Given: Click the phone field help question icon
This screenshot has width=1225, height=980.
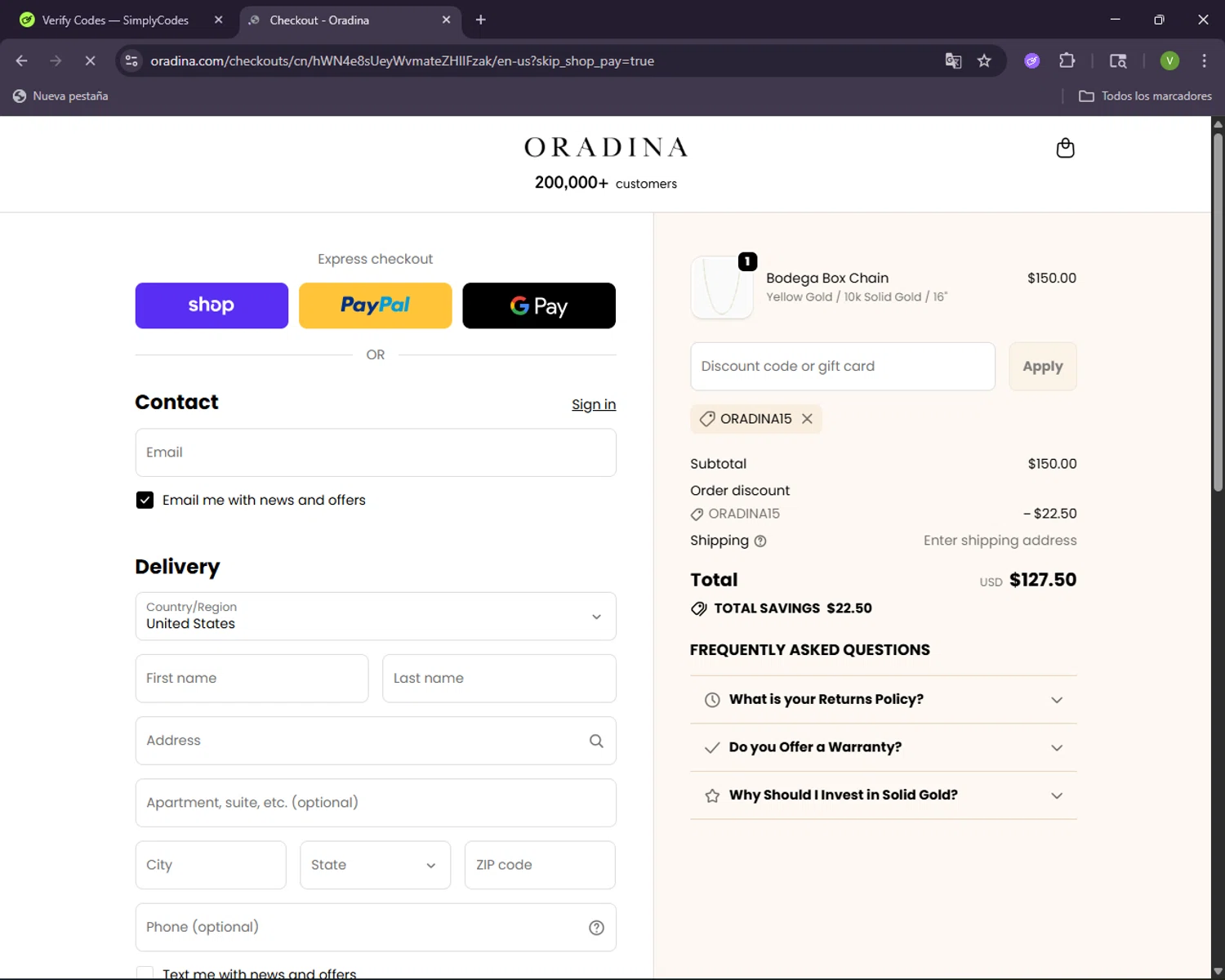Looking at the screenshot, I should [596, 928].
